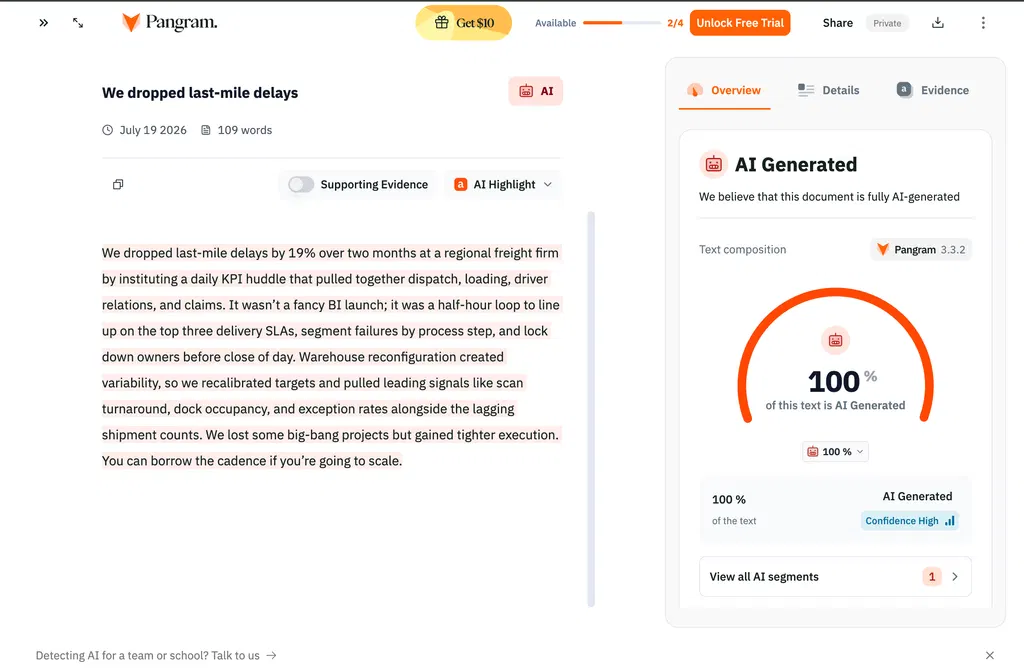Expand View all AI segments row
This screenshot has height=670, width=1024.
(835, 577)
